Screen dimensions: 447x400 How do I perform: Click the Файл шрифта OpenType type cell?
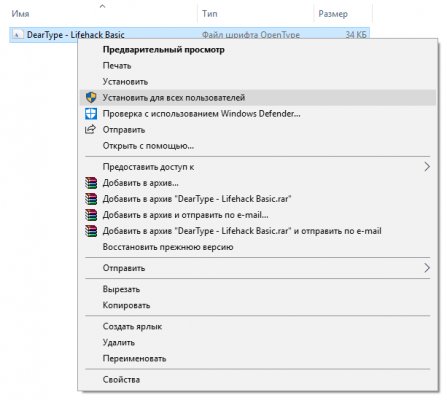coord(251,35)
